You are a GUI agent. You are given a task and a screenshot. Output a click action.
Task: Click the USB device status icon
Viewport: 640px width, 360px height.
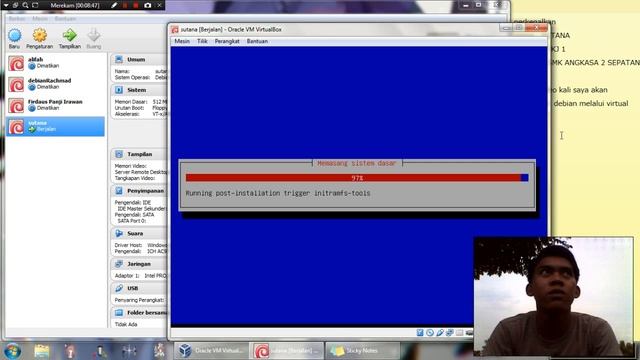pyautogui.click(x=440, y=333)
